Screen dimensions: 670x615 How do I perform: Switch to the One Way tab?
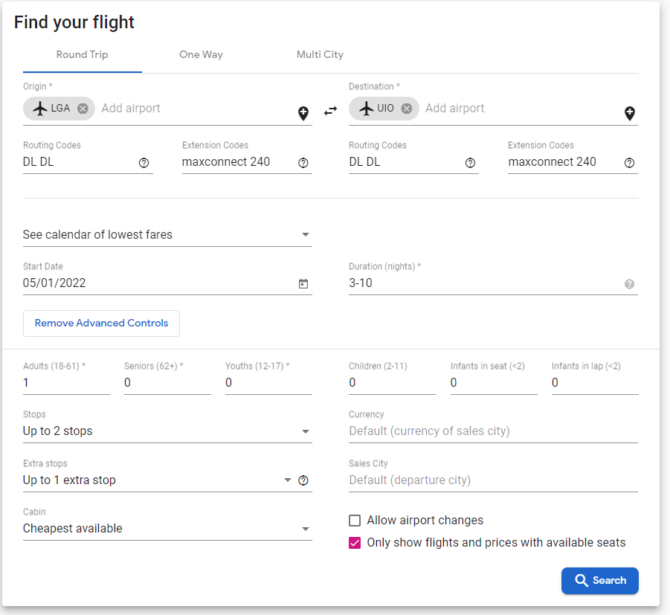(x=201, y=55)
